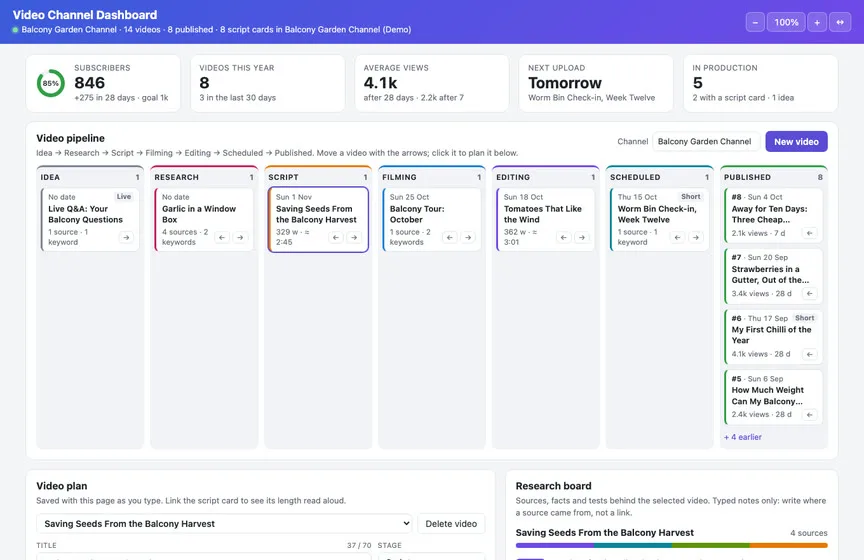Image resolution: width=864 pixels, height=560 pixels.
Task: Click the Saving Seeds sources color bar
Action: point(671,545)
